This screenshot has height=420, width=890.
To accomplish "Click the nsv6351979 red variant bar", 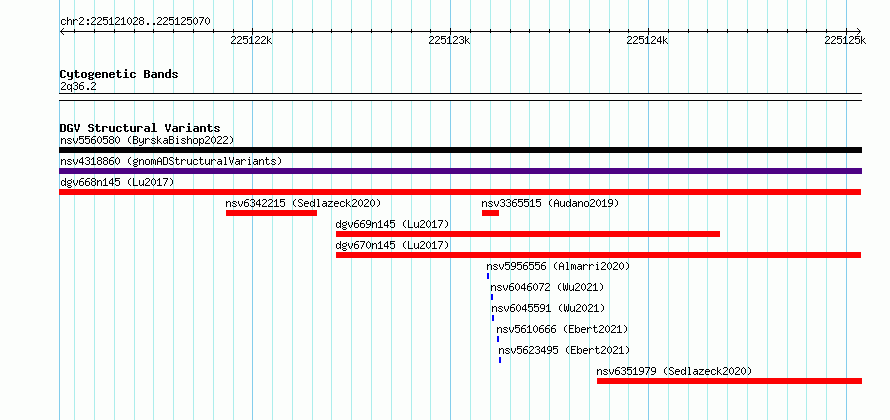I will coord(729,381).
